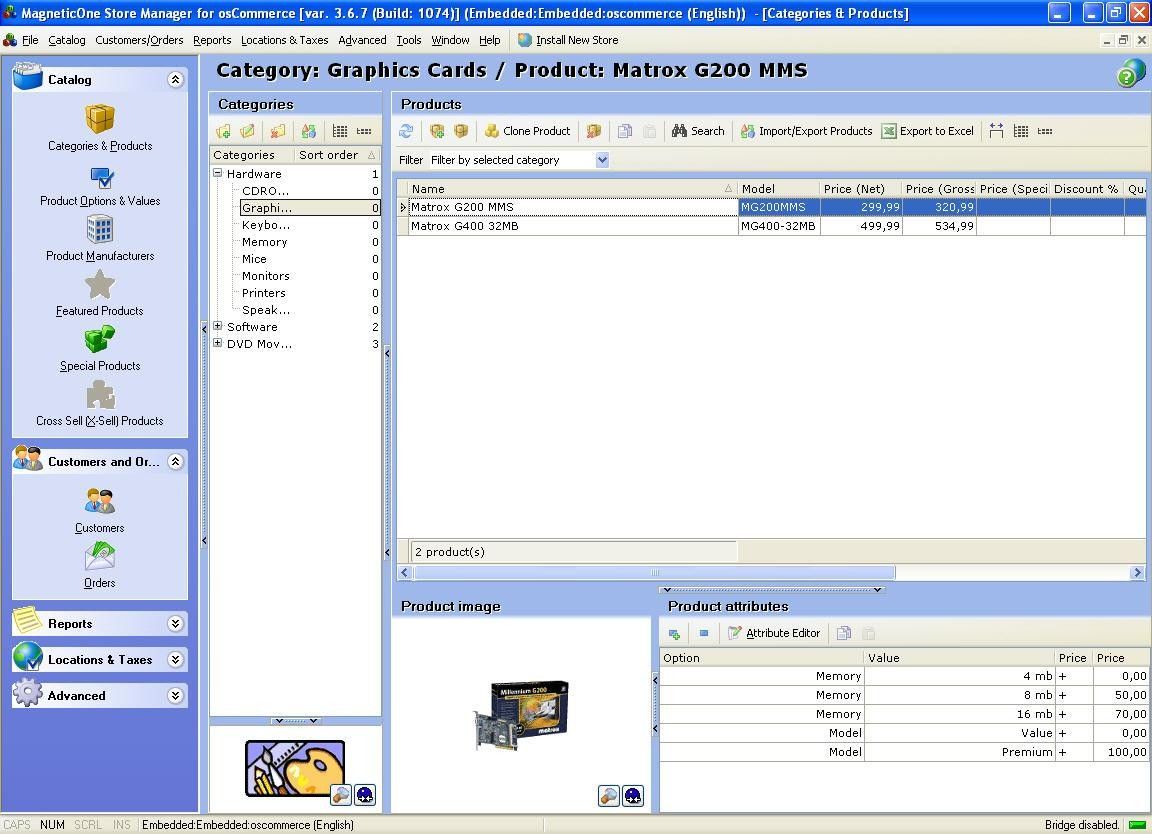The height and width of the screenshot is (834, 1152).
Task: Click the Delete Category icon
Action: pos(279,131)
